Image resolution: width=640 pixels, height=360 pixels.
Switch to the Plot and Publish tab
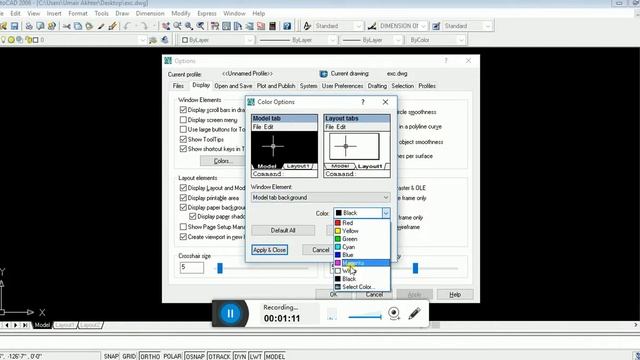click(276, 86)
